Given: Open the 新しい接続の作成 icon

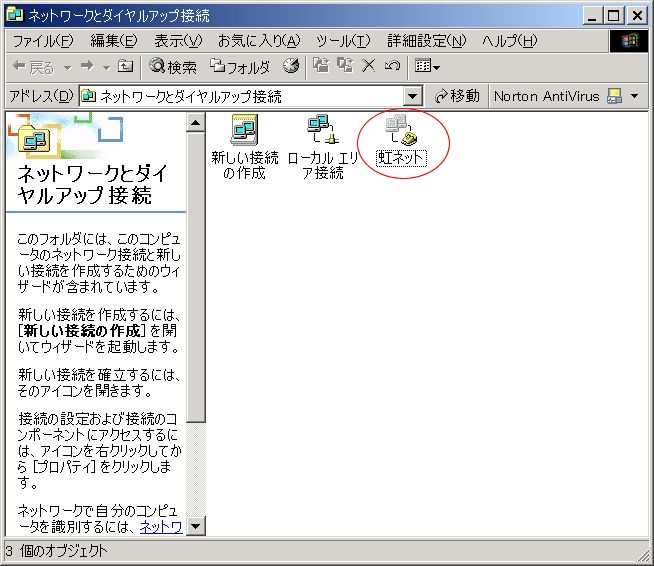Looking at the screenshot, I should point(244,147).
